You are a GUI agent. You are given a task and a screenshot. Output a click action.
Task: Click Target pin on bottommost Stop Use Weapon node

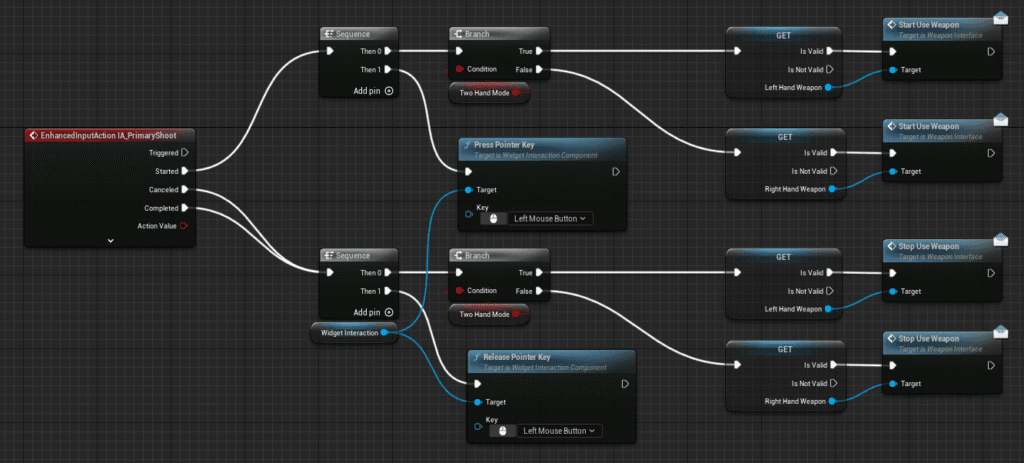892,384
